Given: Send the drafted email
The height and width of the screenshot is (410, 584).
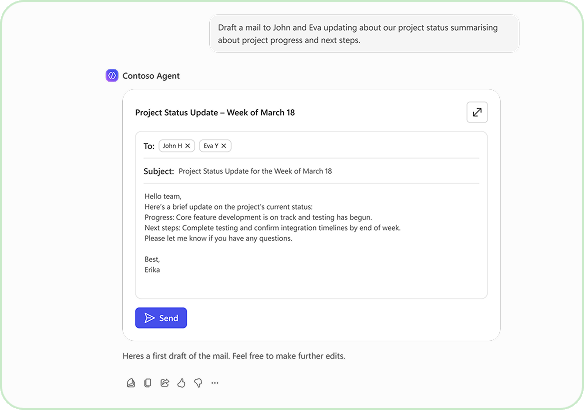Looking at the screenshot, I should click(161, 318).
